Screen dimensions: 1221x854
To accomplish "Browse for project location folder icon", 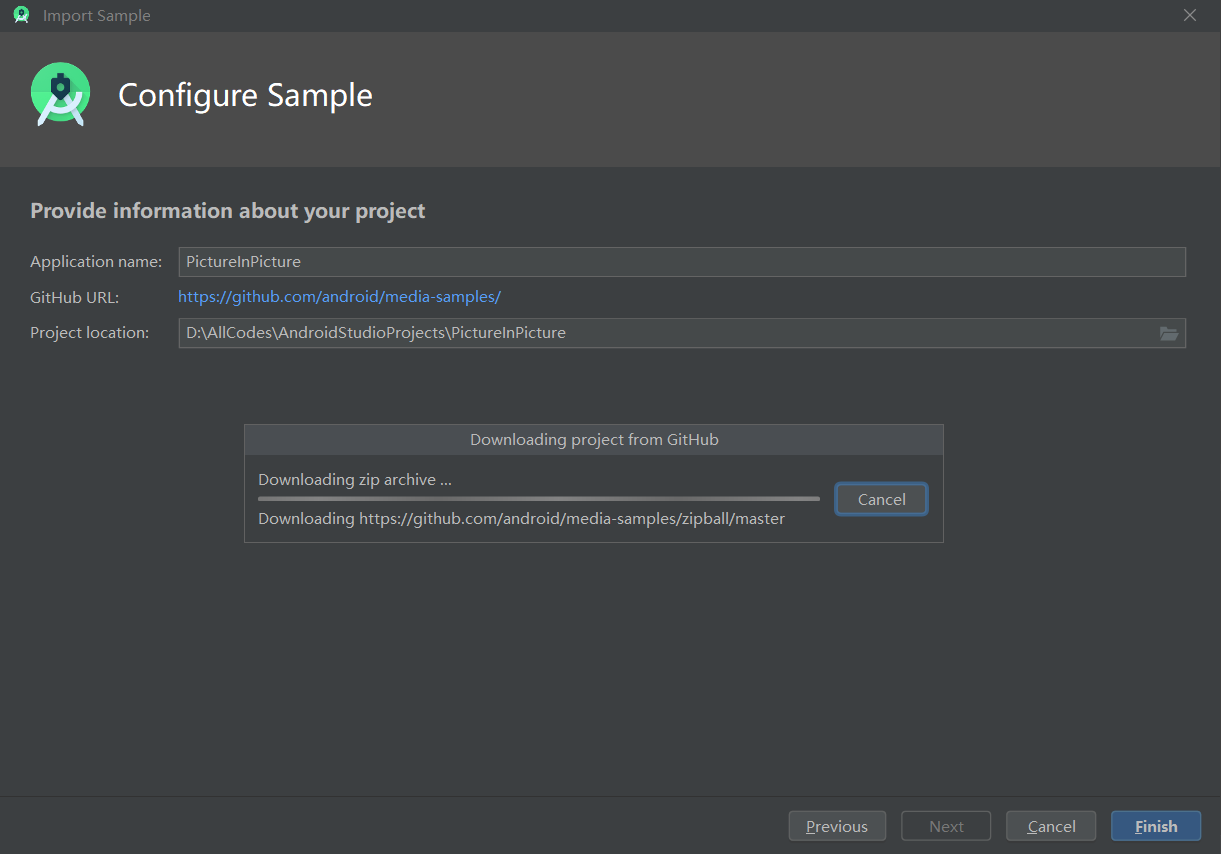I will [x=1169, y=333].
